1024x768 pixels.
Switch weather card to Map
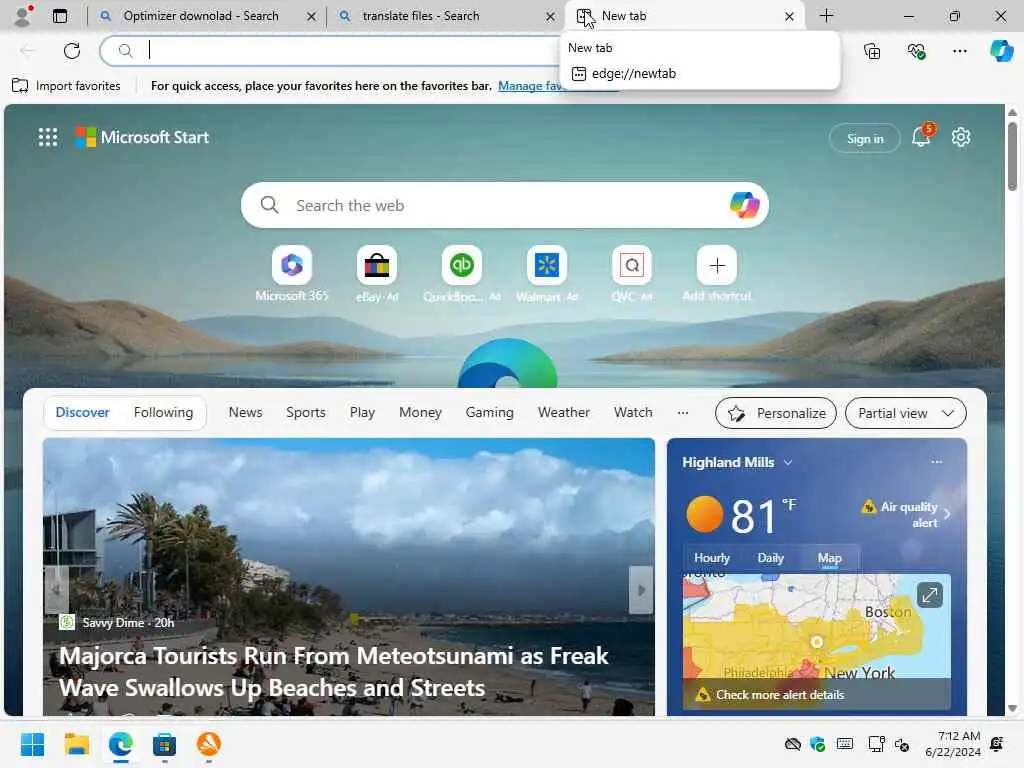pyautogui.click(x=829, y=558)
